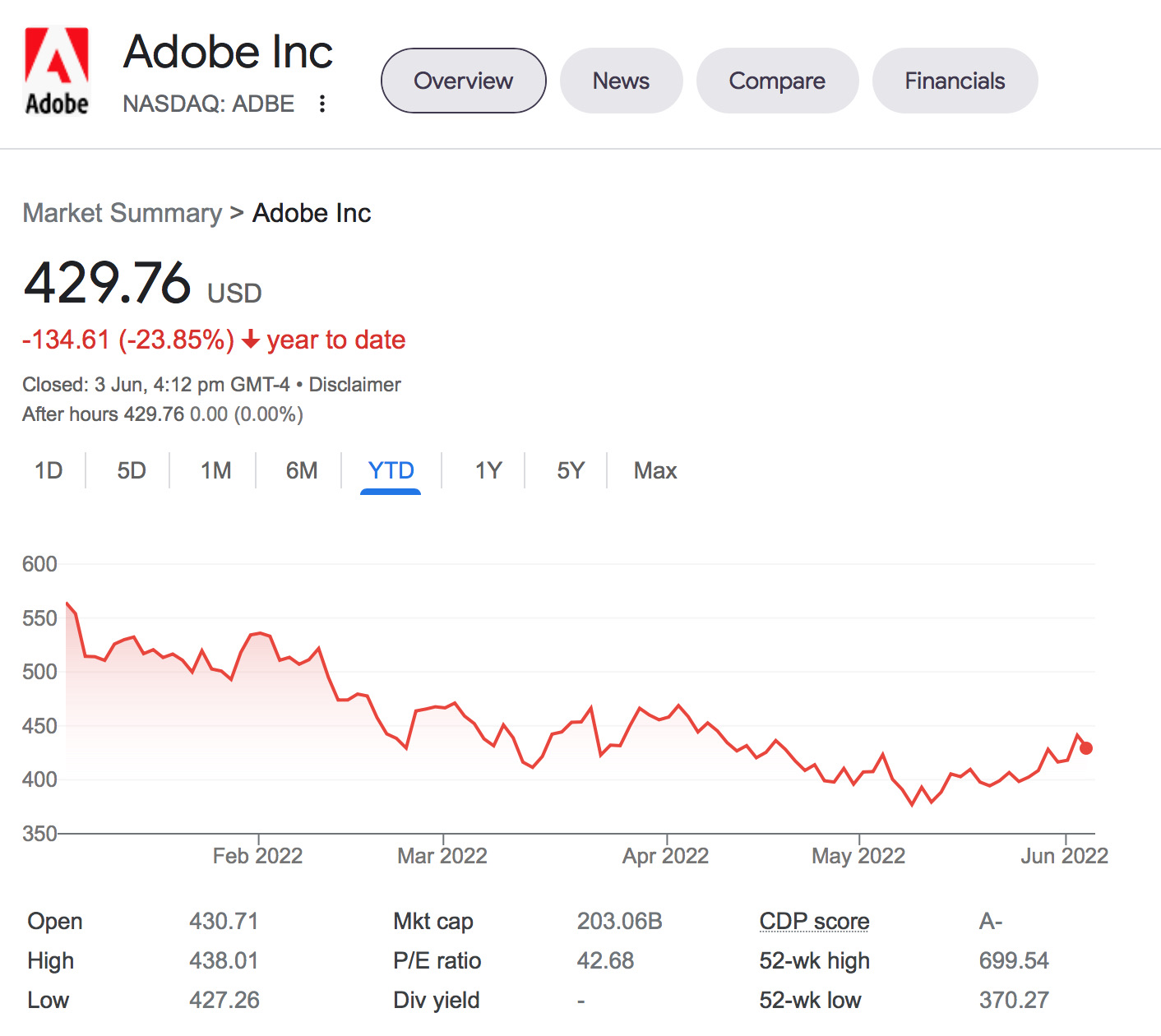Select the YTD range tab
The height and width of the screenshot is (1036, 1161).
[x=391, y=470]
